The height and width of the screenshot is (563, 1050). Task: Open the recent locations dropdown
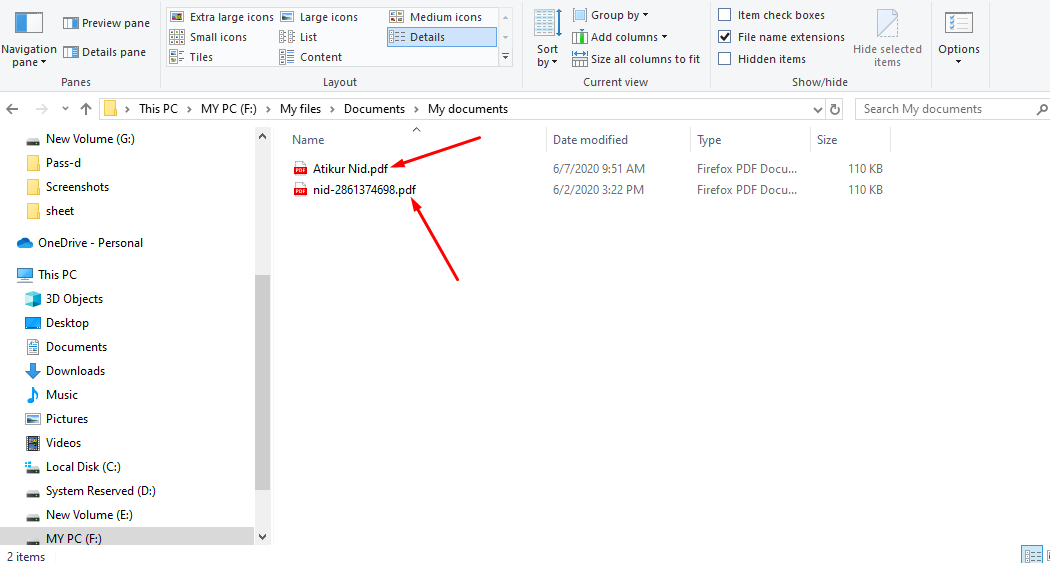(65, 108)
